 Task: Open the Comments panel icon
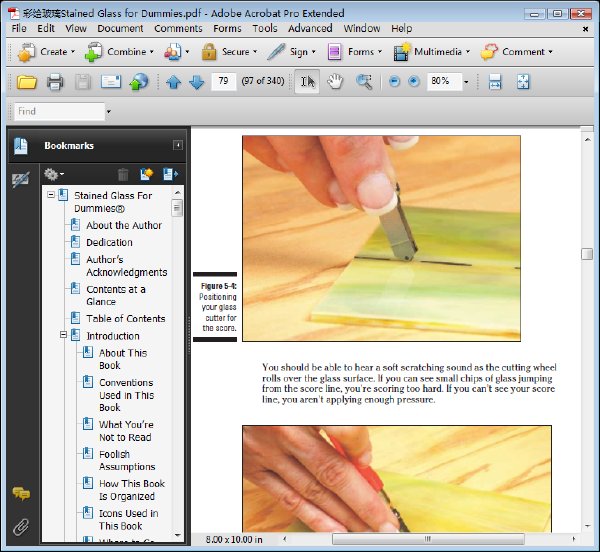coord(21,494)
